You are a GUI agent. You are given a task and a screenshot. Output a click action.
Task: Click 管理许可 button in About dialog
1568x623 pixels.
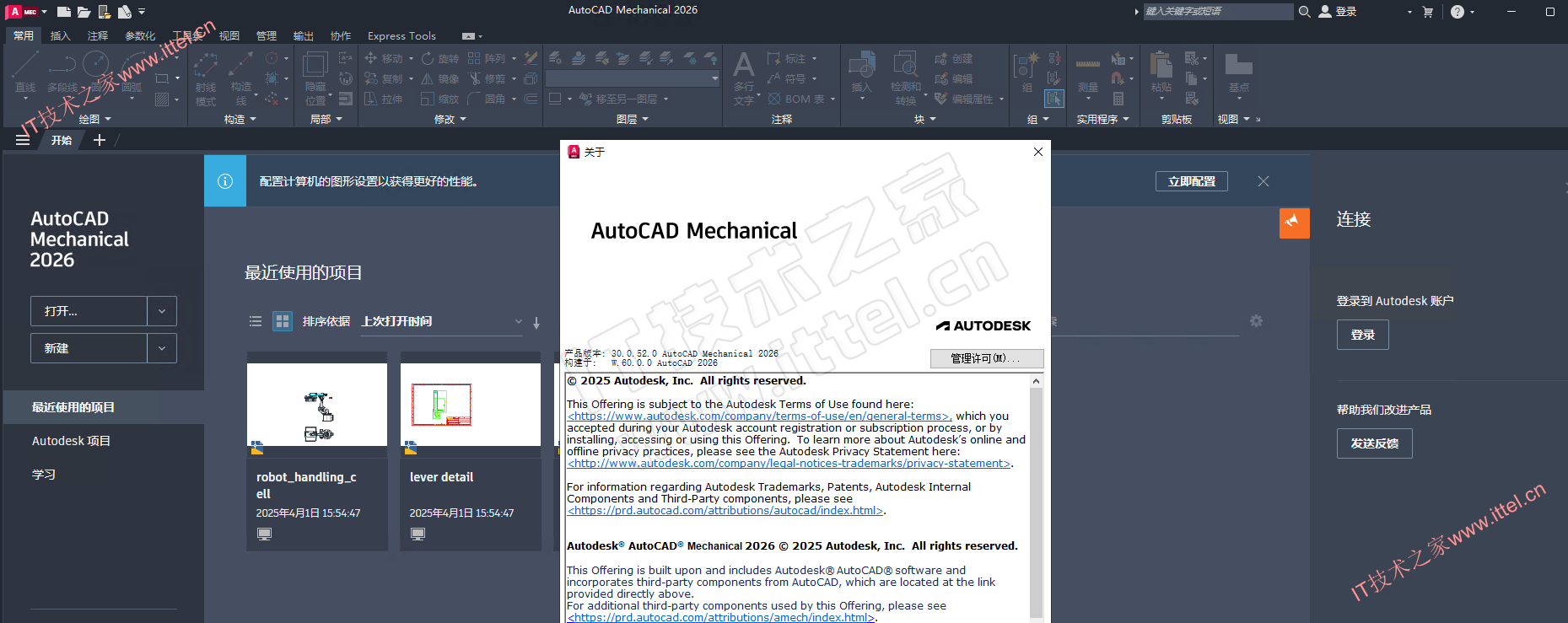tap(987, 358)
